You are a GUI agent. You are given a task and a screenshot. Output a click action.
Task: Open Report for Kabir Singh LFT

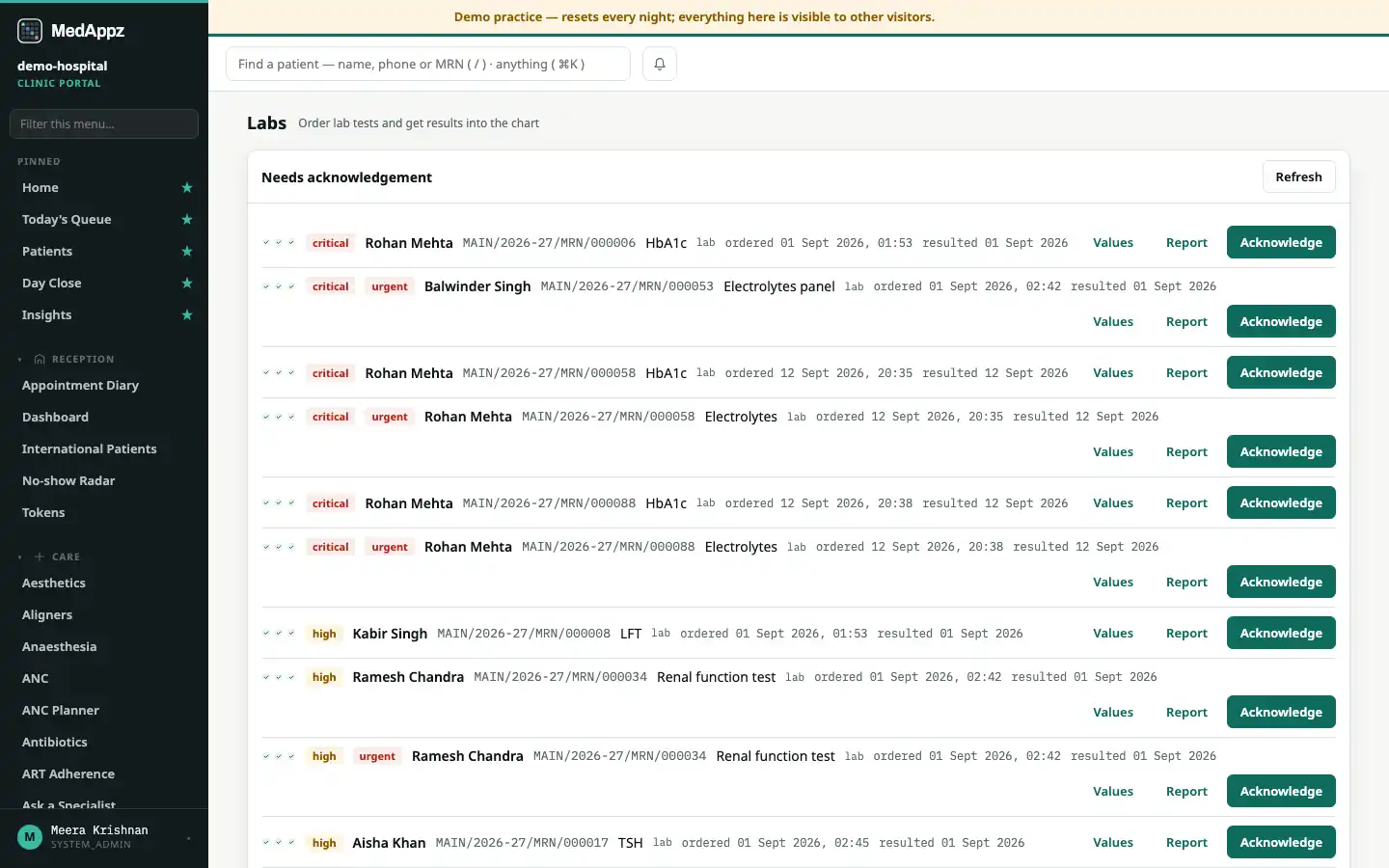[1186, 634]
